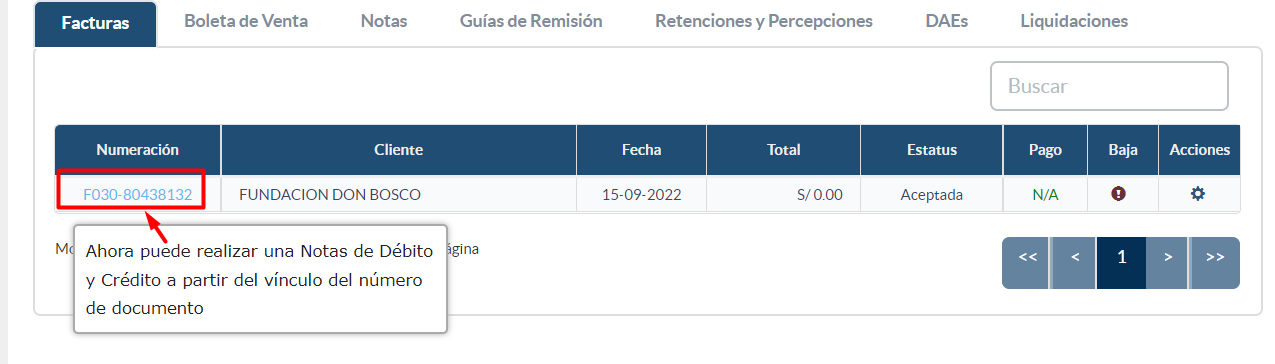
Task: Open invoice link F030-80438132
Action: pyautogui.click(x=138, y=194)
